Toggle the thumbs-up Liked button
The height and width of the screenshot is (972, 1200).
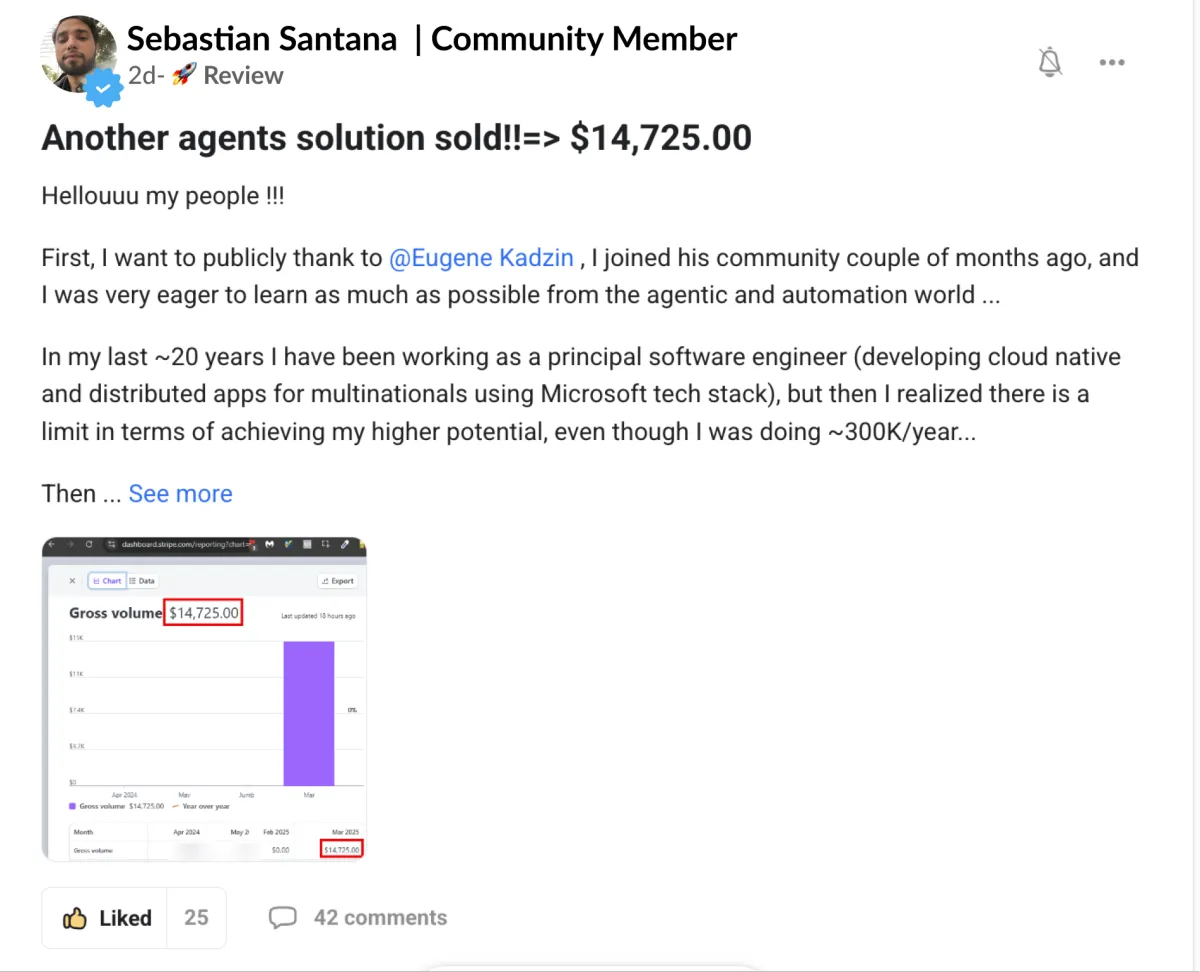point(107,918)
